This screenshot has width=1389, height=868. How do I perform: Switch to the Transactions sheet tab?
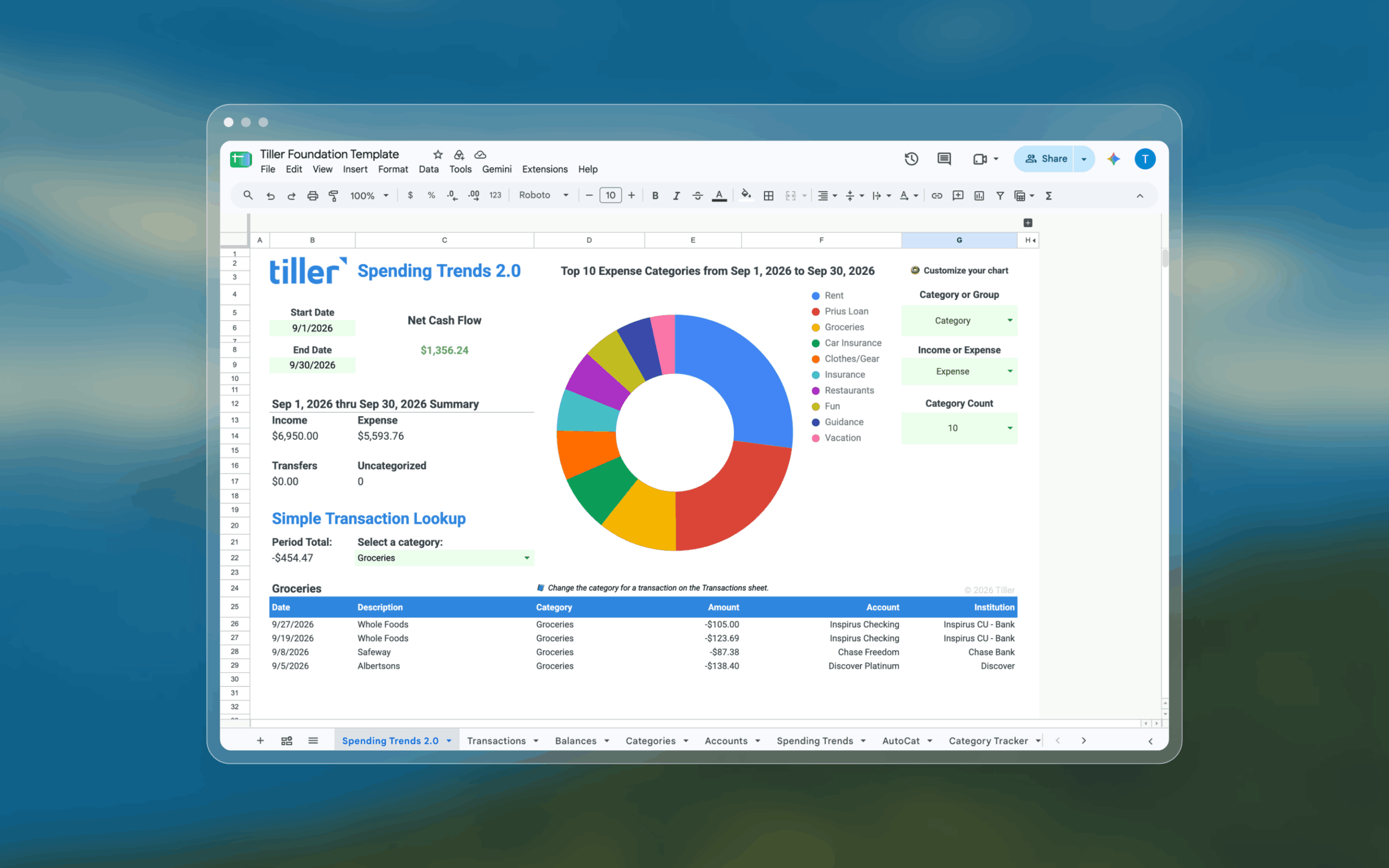point(502,741)
